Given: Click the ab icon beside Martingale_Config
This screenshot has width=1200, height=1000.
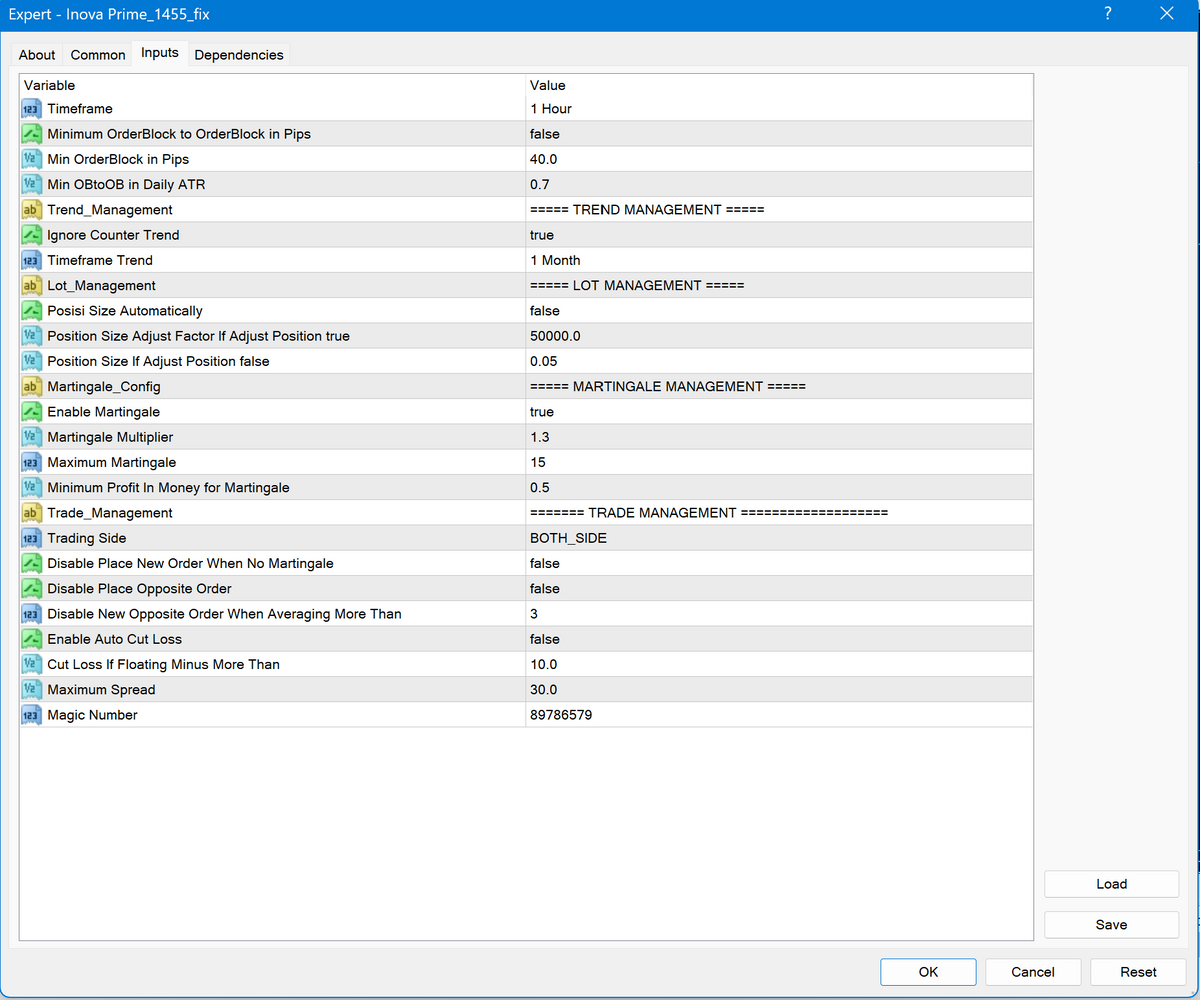Looking at the screenshot, I should pyautogui.click(x=31, y=386).
